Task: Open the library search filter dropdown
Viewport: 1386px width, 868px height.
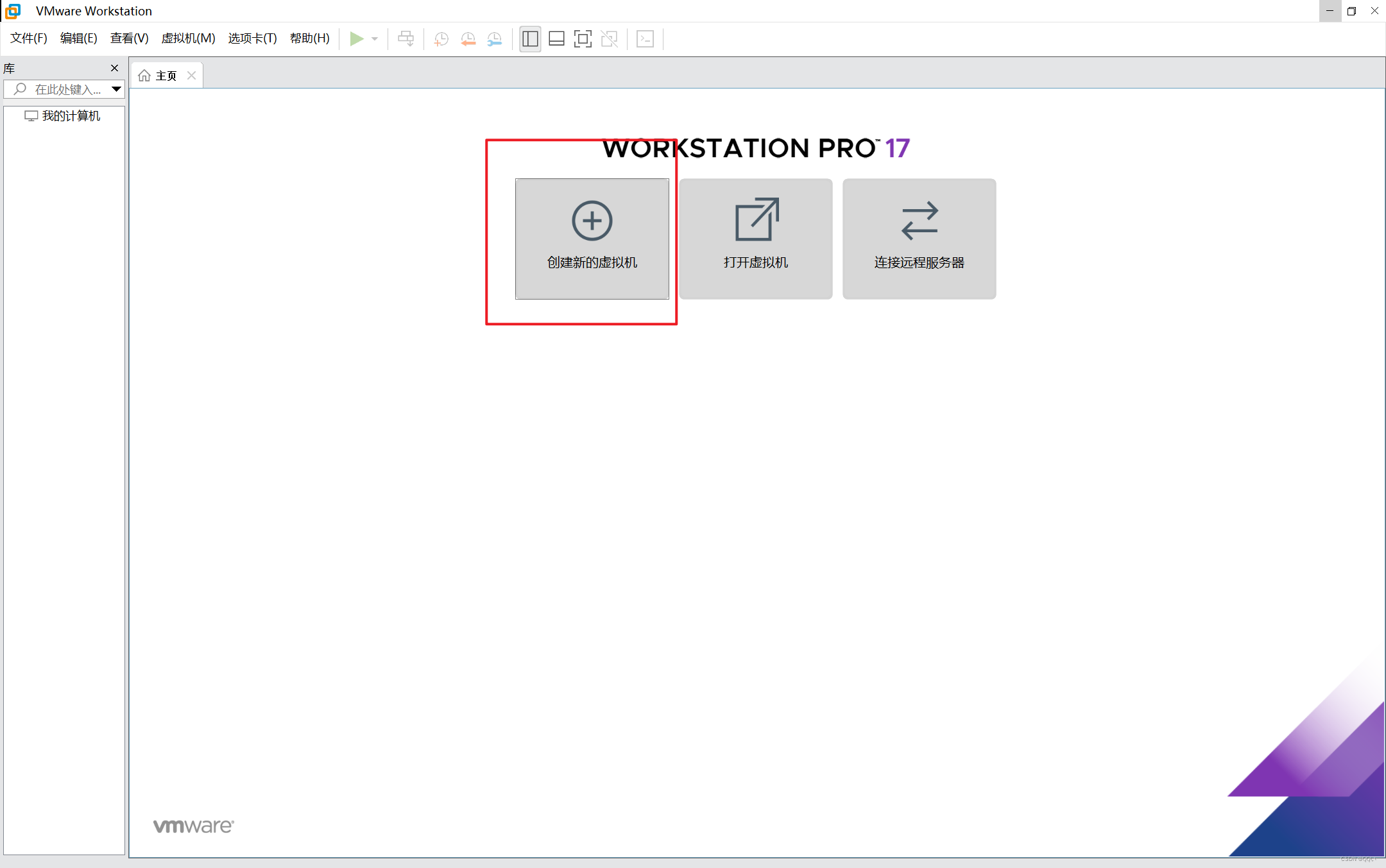Action: (116, 89)
